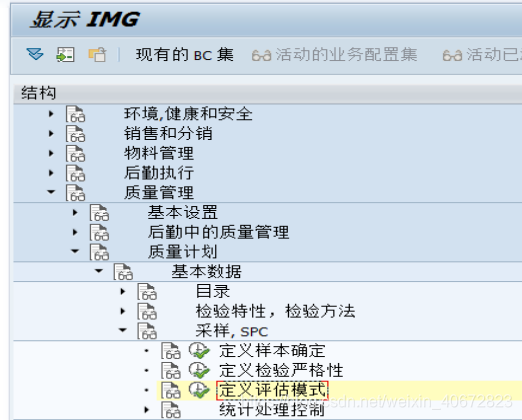
Task: Select the highlighted 定义评估模式 entry
Action: 272,390
